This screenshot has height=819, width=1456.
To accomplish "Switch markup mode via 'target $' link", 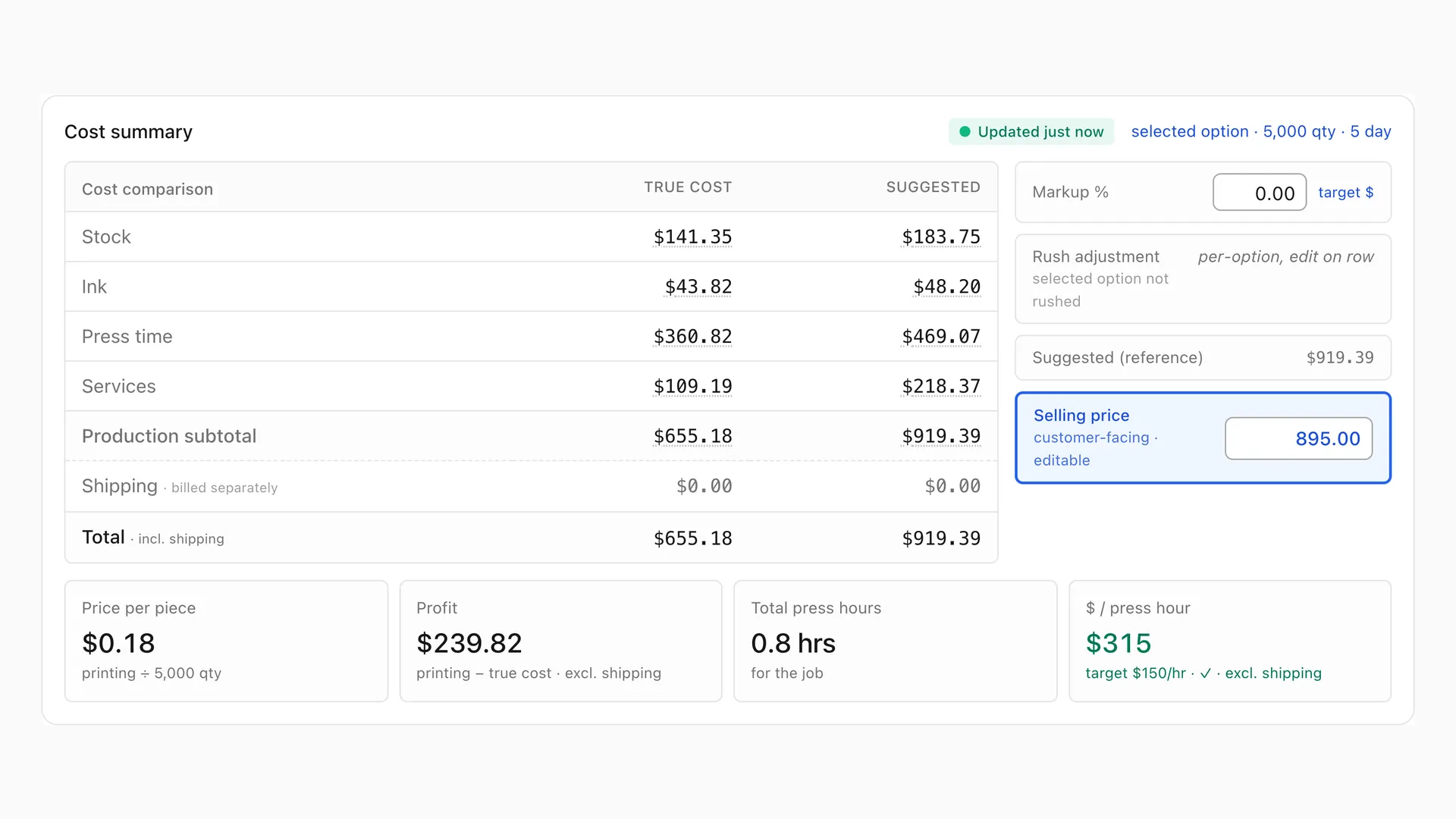I will (1345, 193).
